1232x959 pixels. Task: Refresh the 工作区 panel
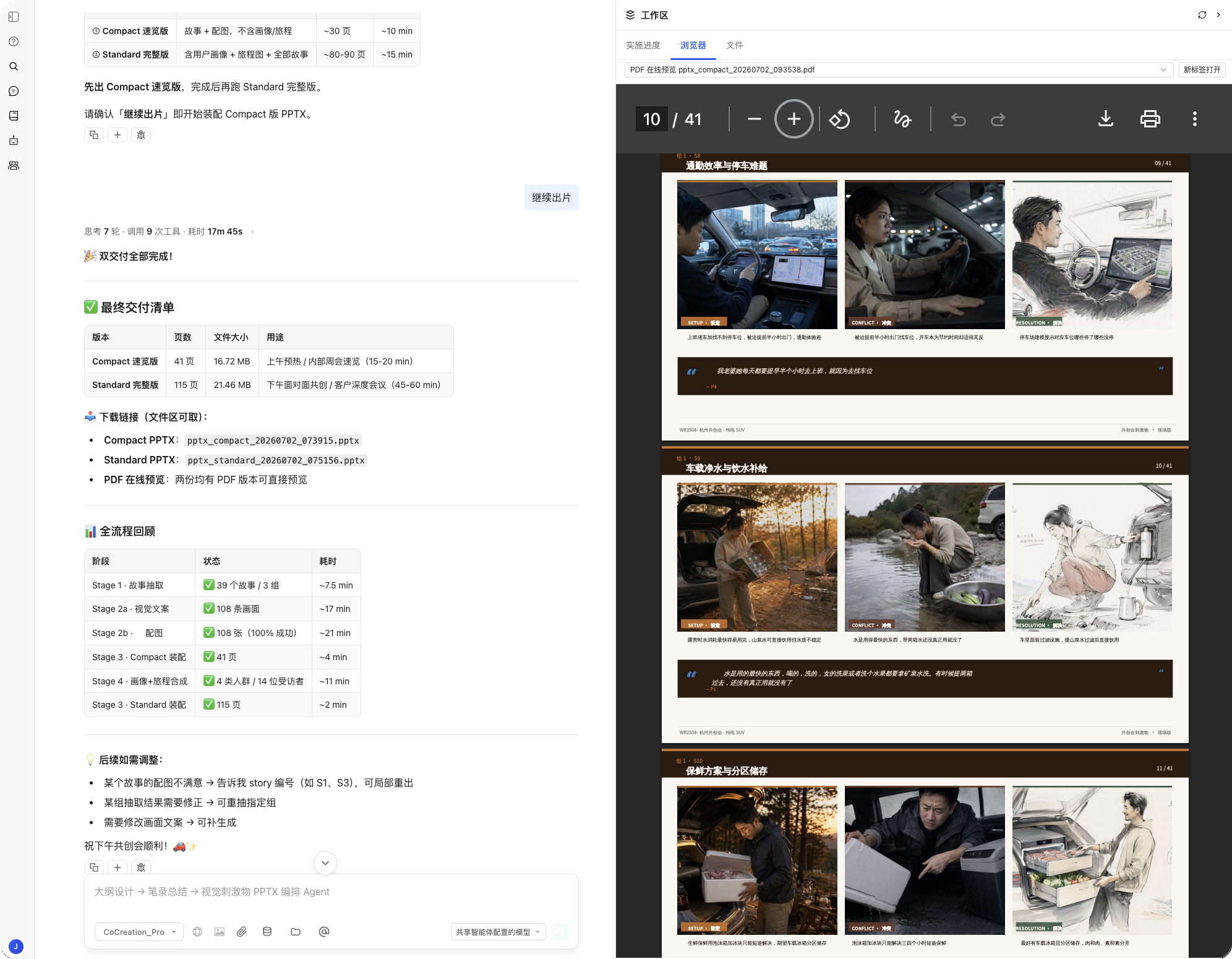tap(1202, 15)
